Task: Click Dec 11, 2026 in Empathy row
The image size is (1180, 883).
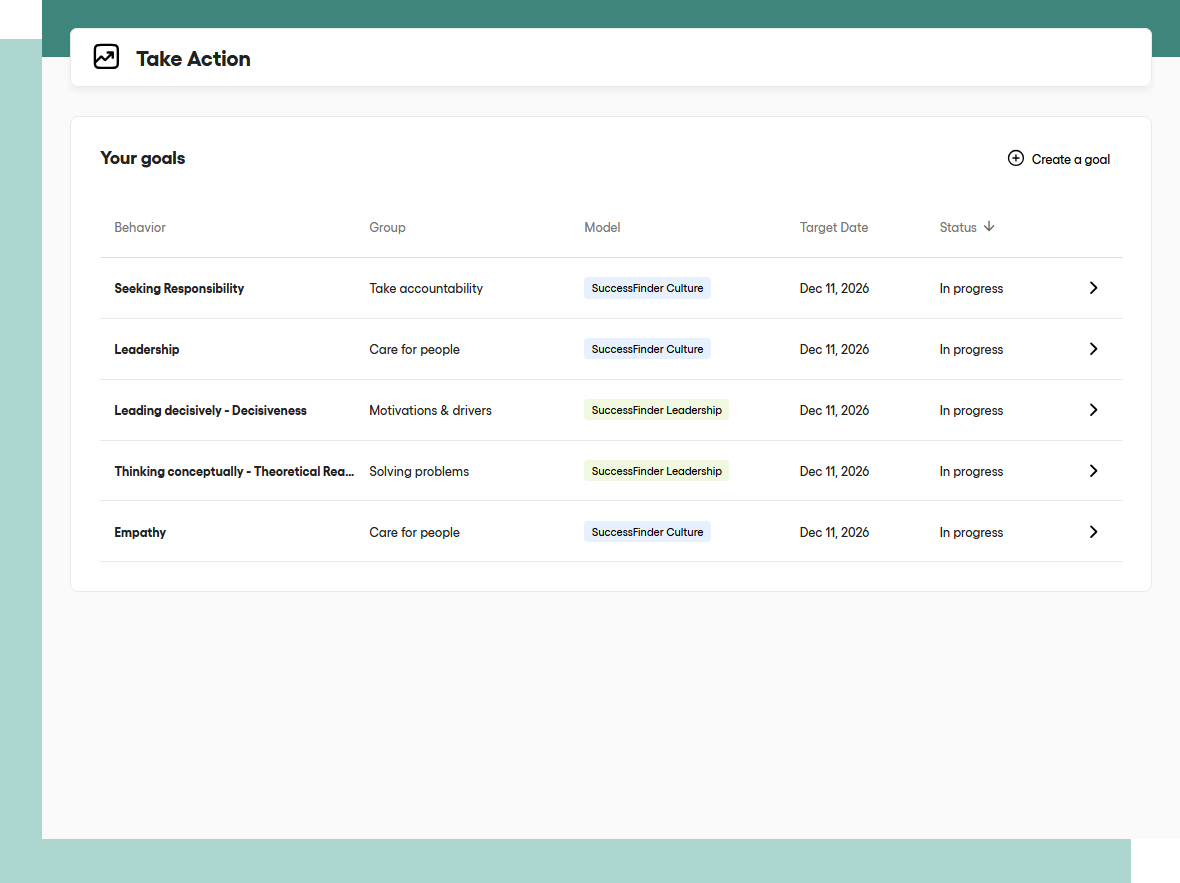Action: coord(834,532)
